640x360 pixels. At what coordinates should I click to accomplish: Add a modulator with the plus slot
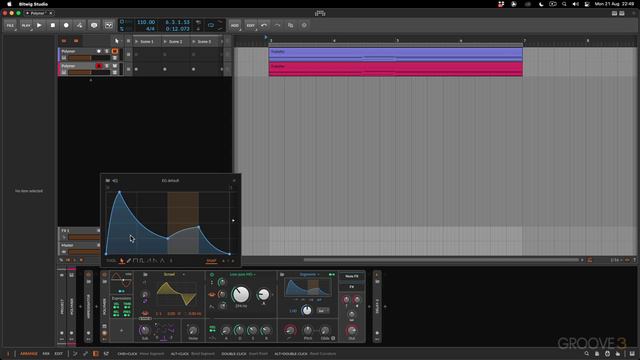click(x=121, y=331)
